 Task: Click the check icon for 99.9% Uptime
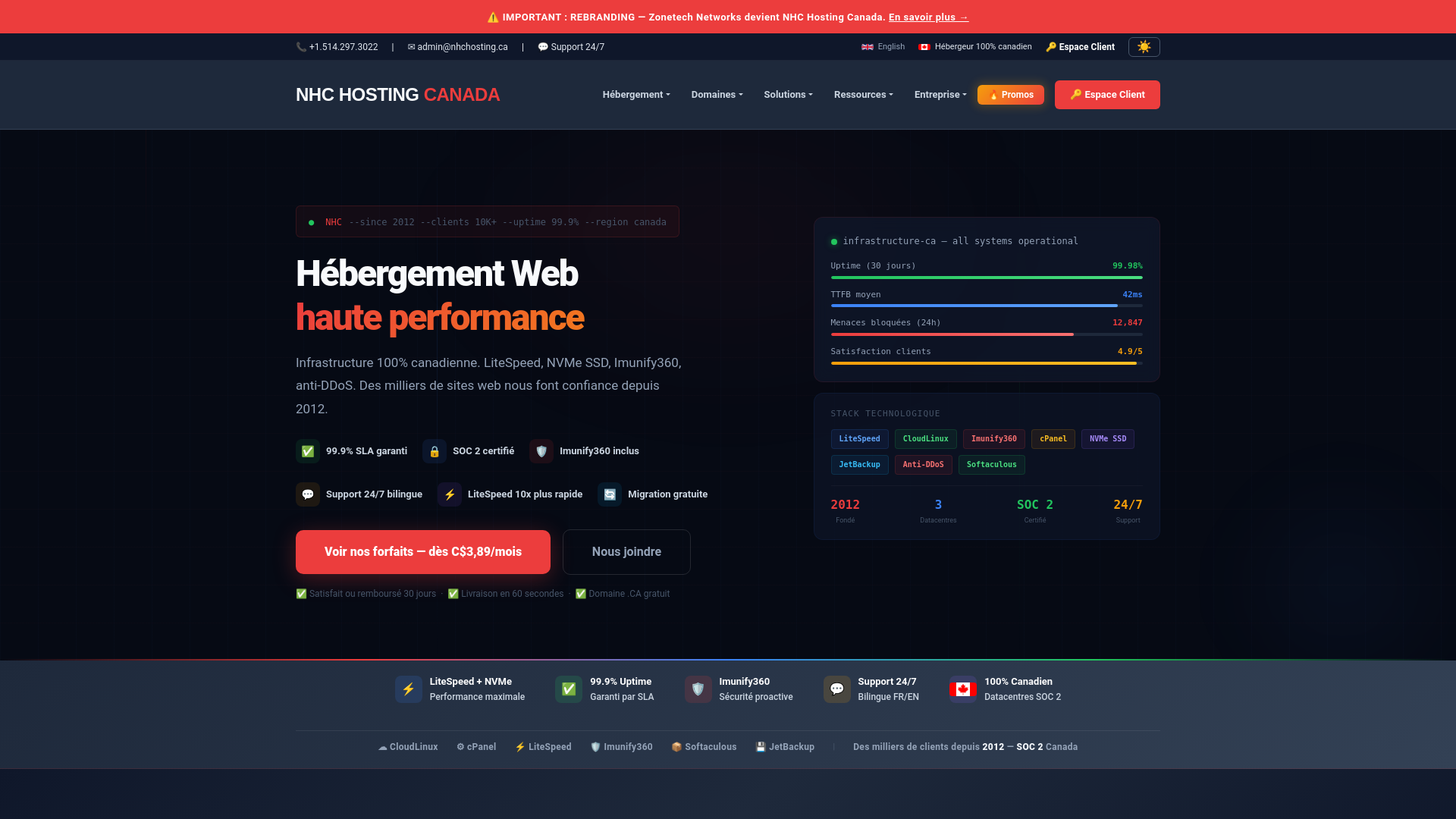(569, 689)
